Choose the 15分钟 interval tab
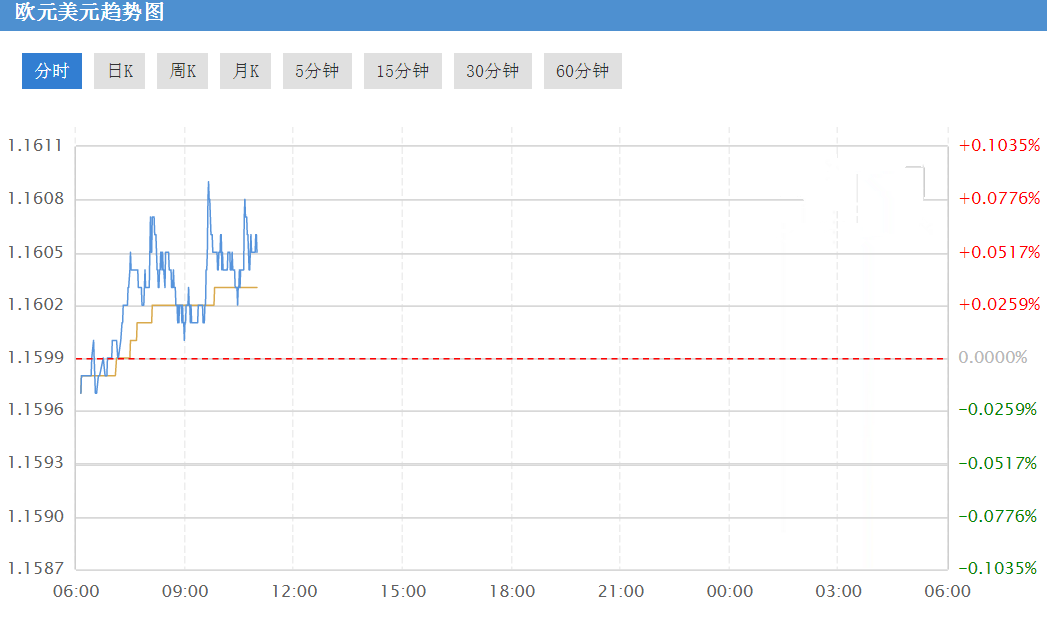 coord(403,71)
